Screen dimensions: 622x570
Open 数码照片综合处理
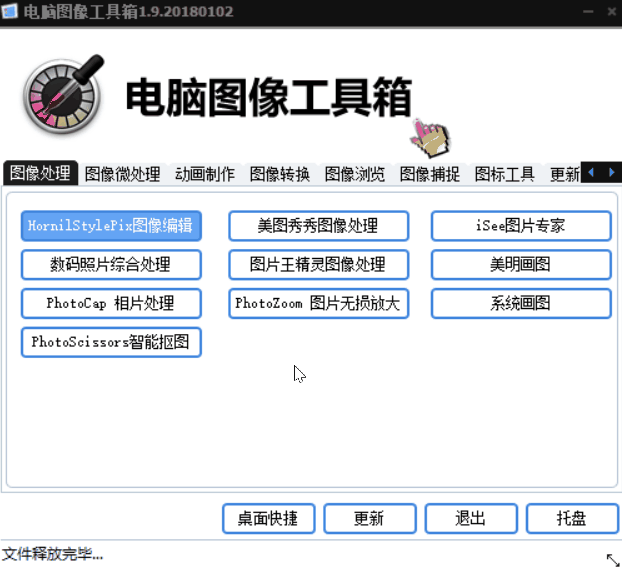click(x=111, y=265)
